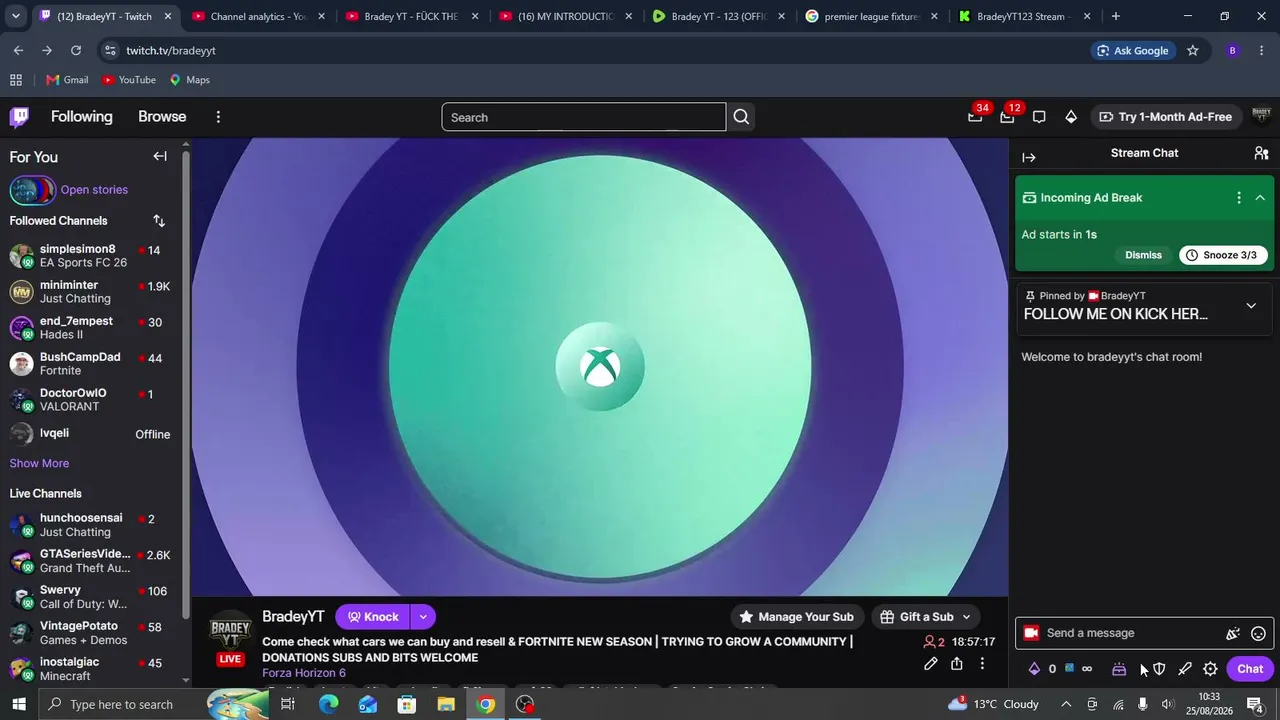
Task: Open a new browser tab
Action: 1116,16
